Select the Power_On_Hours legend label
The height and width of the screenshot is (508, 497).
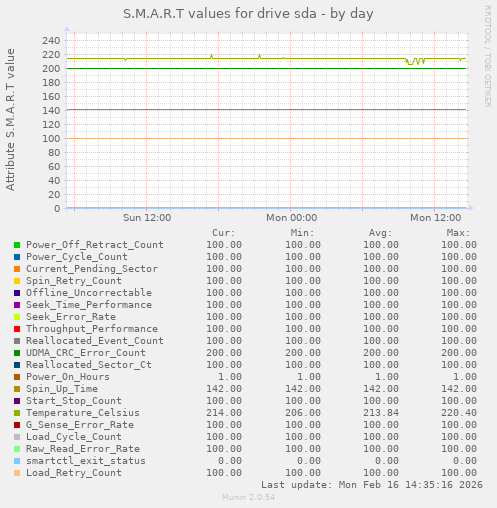[68, 377]
